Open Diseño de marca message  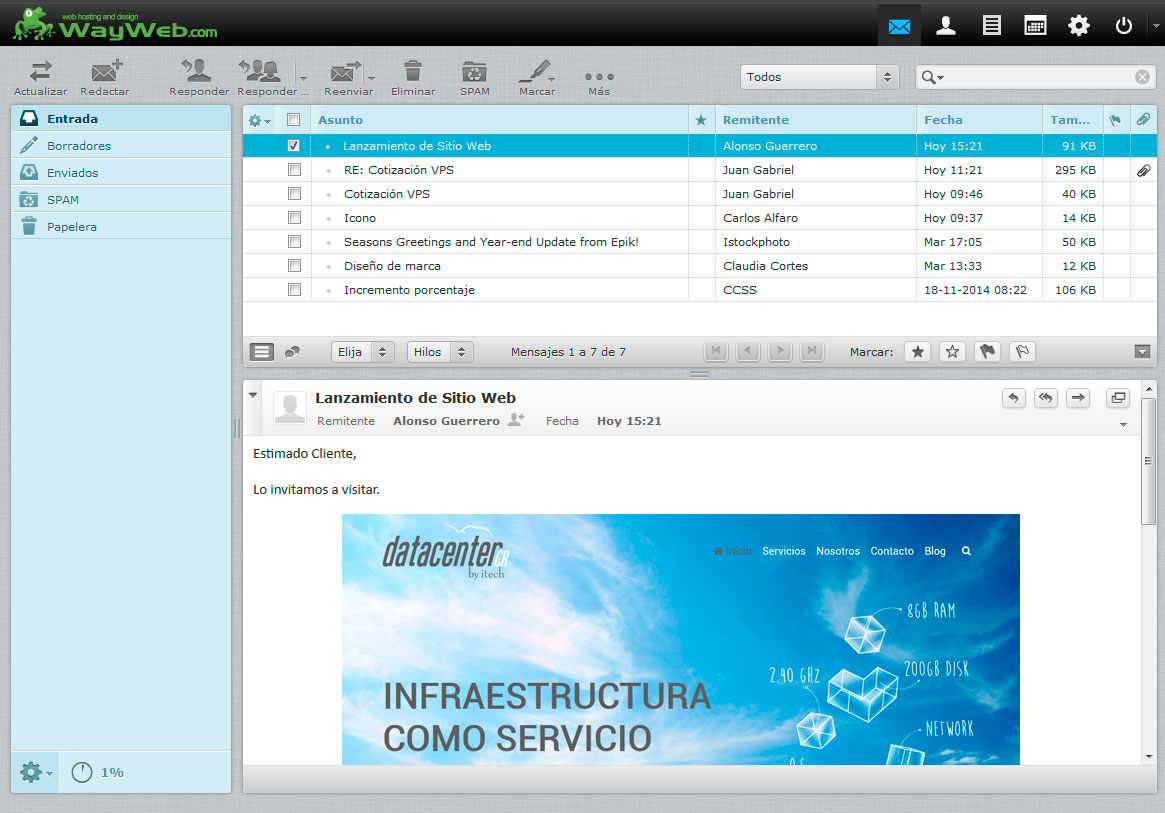(699, 265)
